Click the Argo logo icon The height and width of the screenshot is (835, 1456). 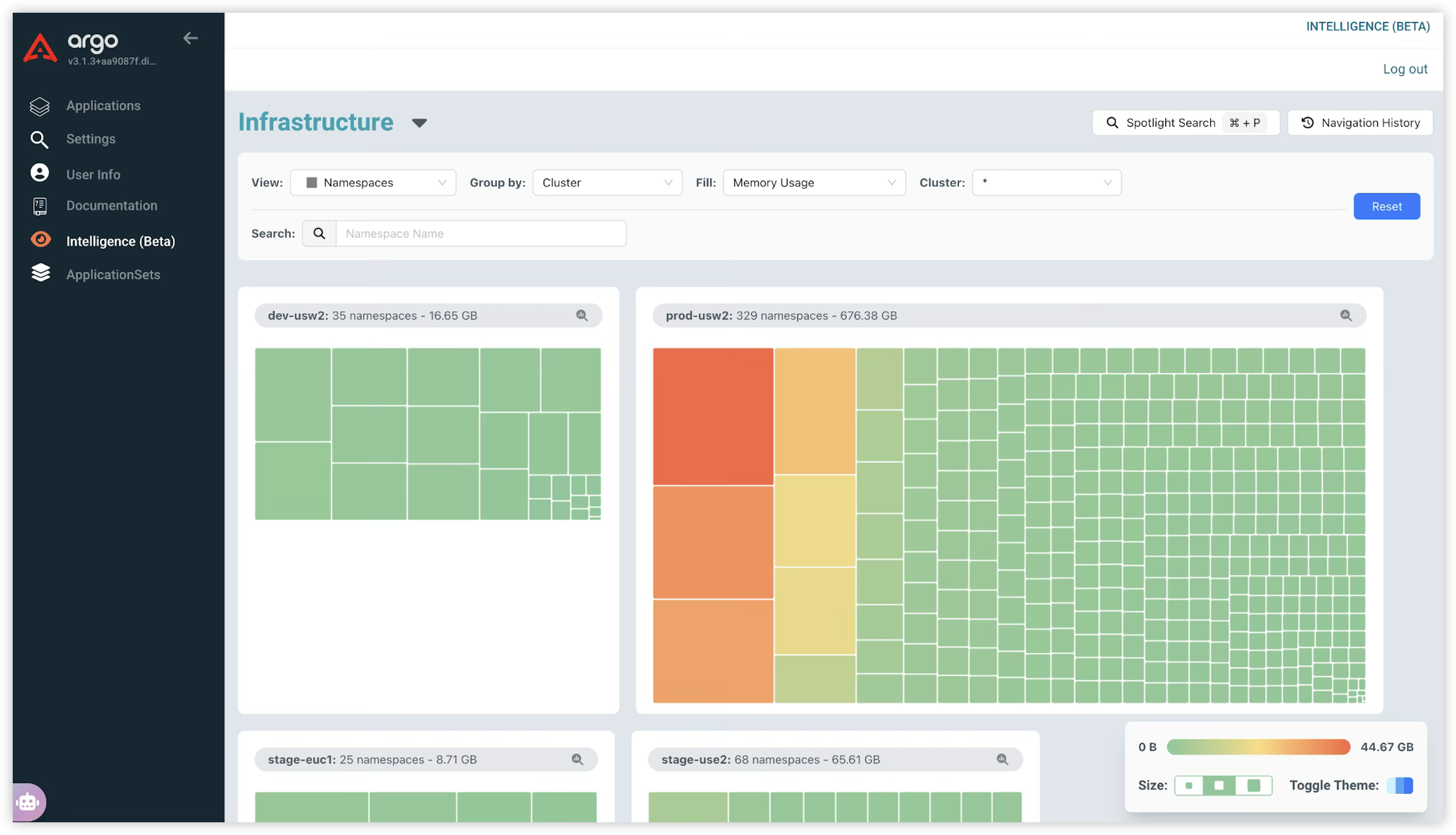[40, 47]
